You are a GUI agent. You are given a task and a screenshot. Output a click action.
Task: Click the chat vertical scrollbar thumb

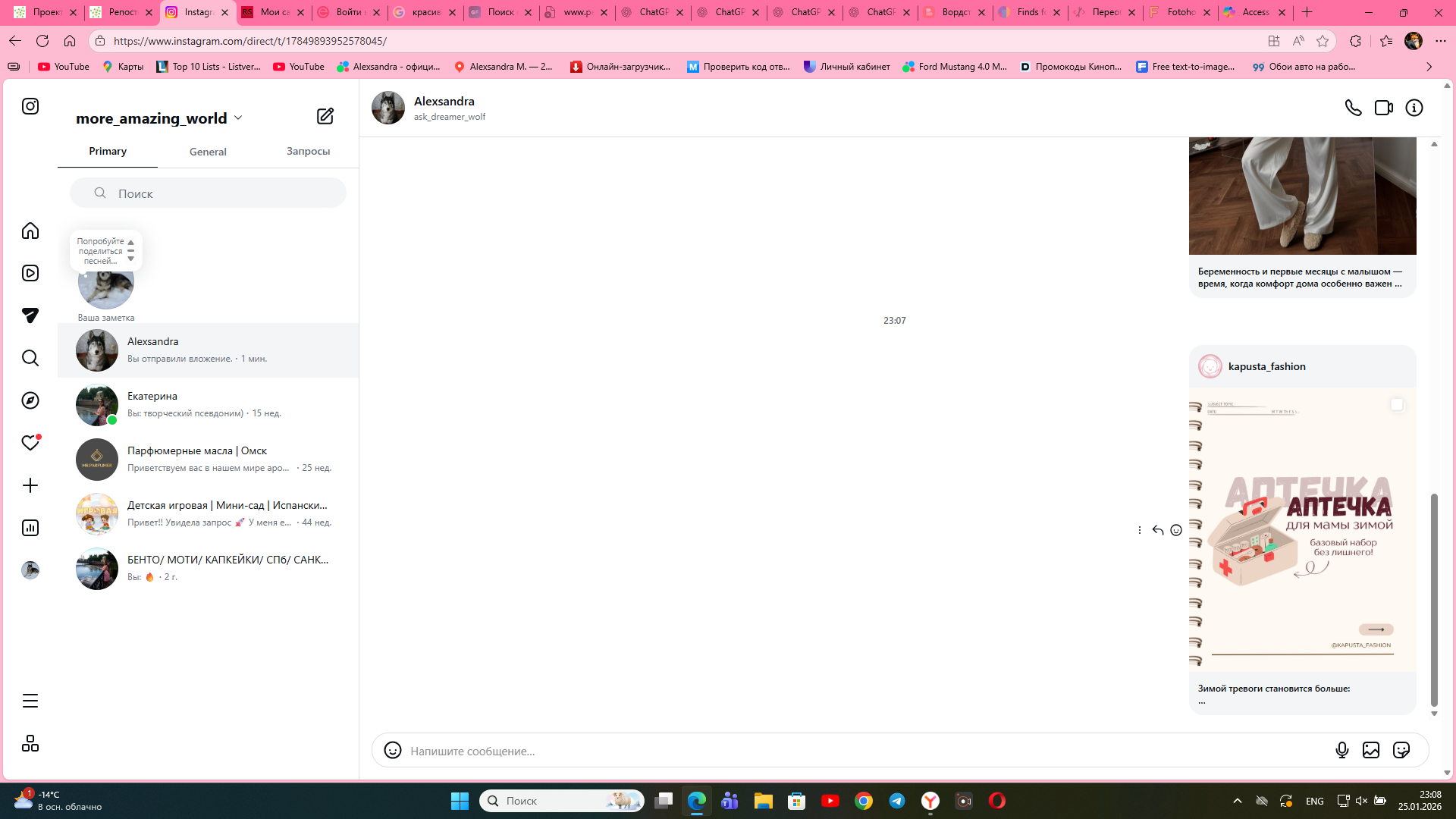click(1433, 599)
